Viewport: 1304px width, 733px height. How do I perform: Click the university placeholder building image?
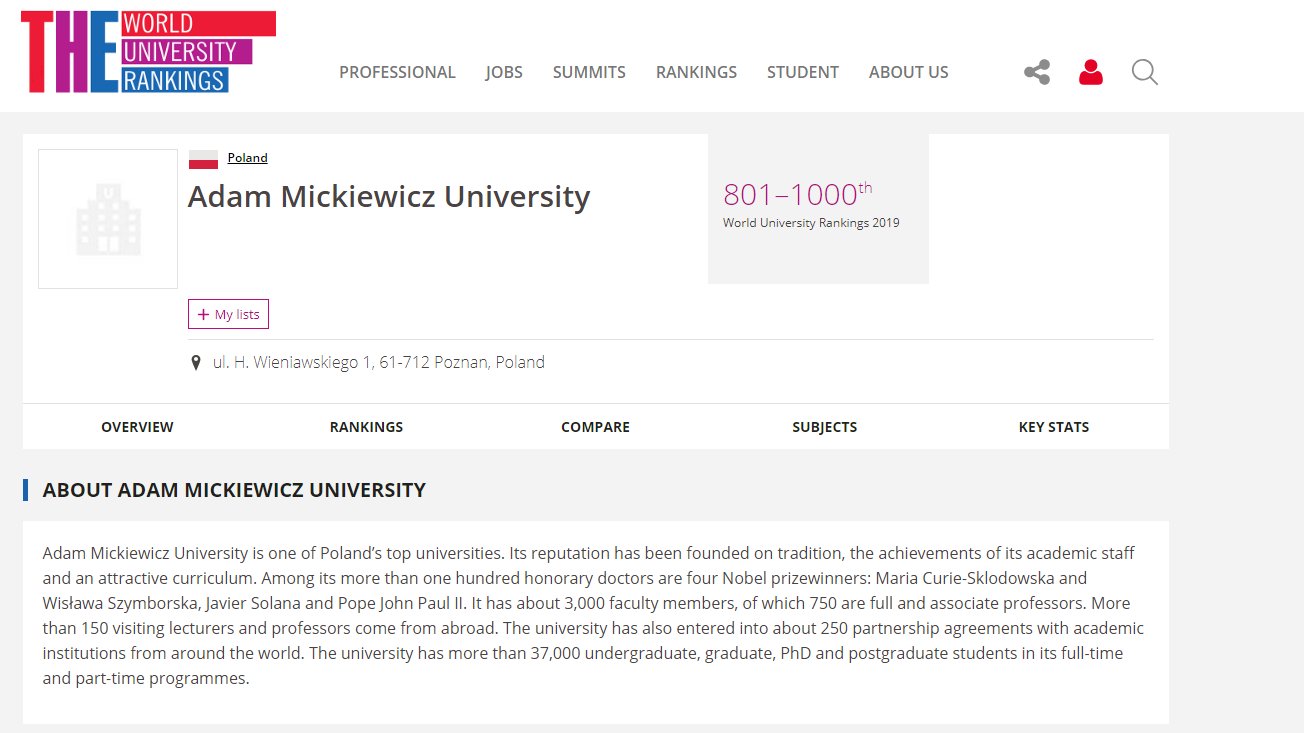(108, 219)
